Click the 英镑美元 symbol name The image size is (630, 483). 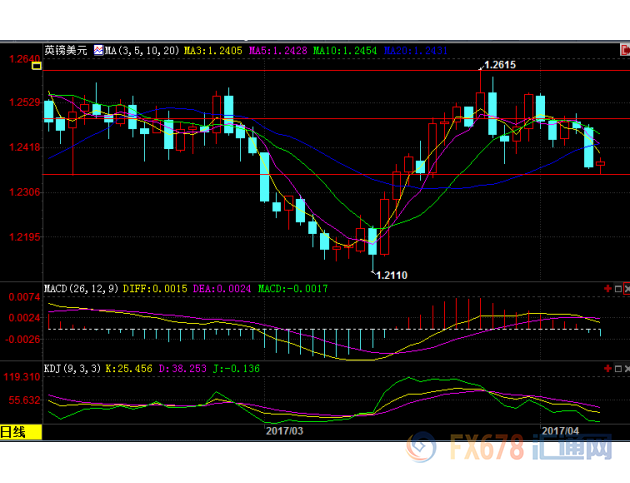(x=66, y=49)
